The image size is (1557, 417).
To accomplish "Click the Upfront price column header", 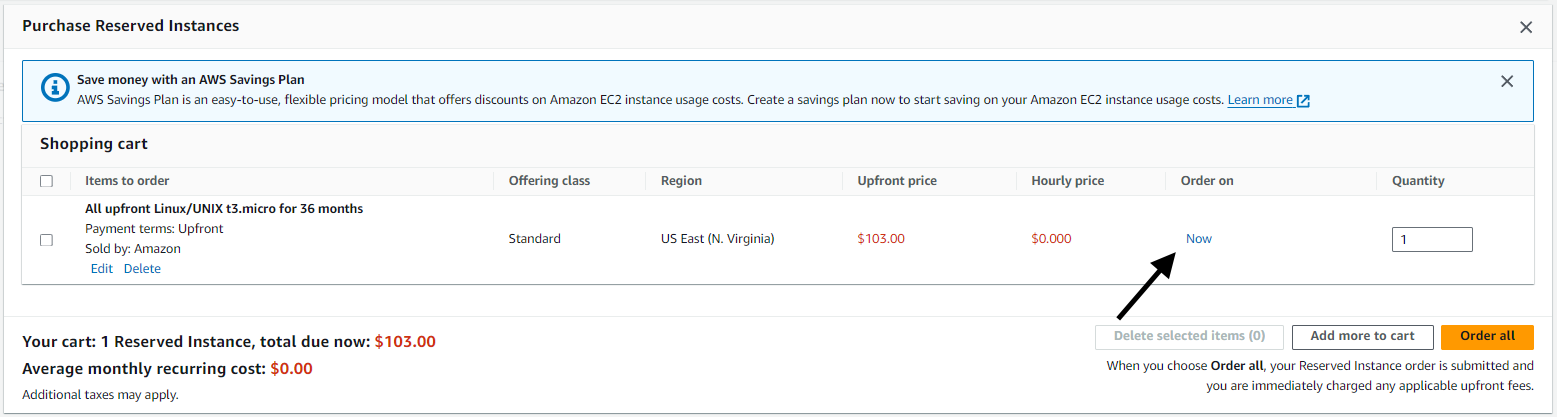I will 897,181.
